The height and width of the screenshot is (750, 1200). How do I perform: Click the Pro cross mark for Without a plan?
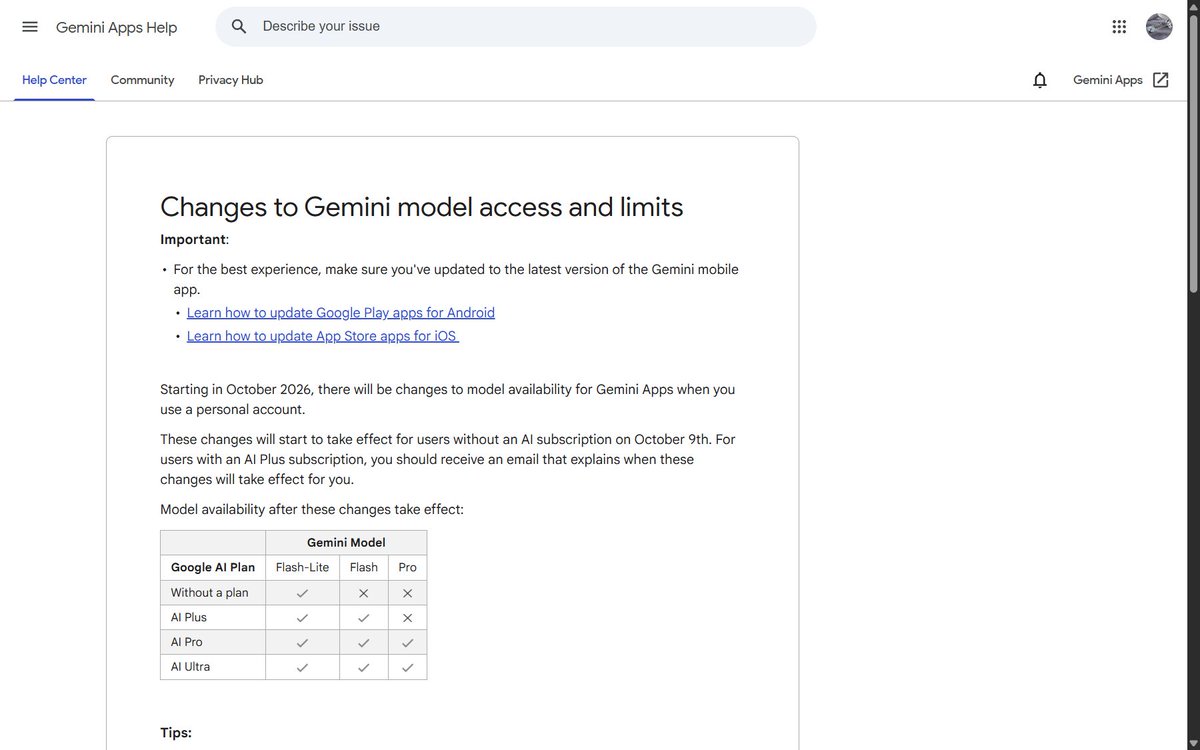point(407,593)
